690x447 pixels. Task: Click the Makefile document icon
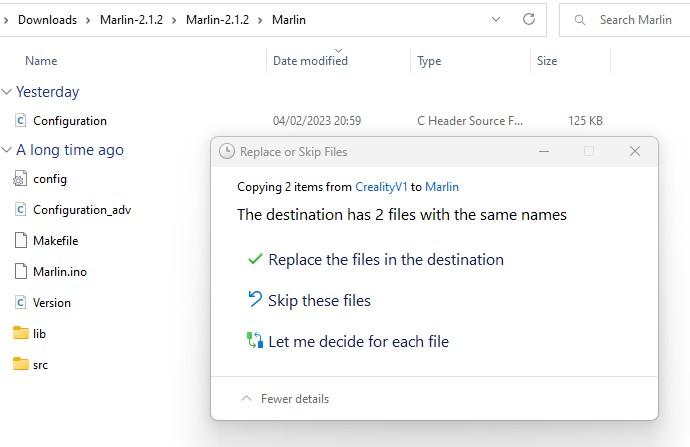click(x=21, y=241)
